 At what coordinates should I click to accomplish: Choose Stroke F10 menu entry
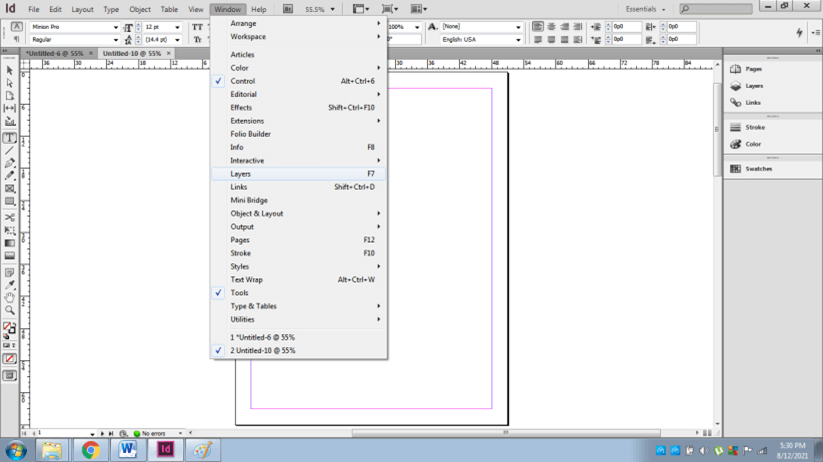click(299, 253)
